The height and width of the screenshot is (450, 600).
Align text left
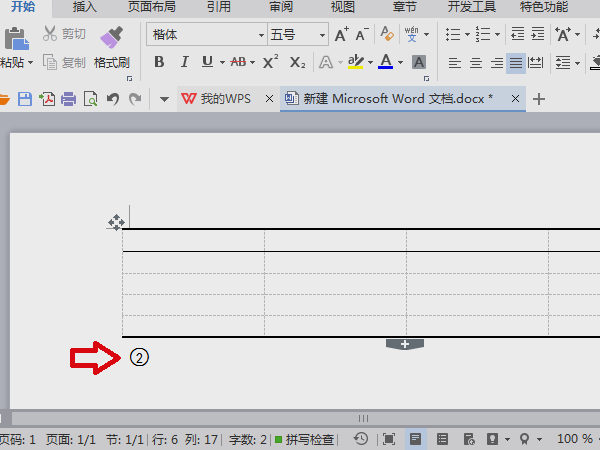tap(455, 62)
